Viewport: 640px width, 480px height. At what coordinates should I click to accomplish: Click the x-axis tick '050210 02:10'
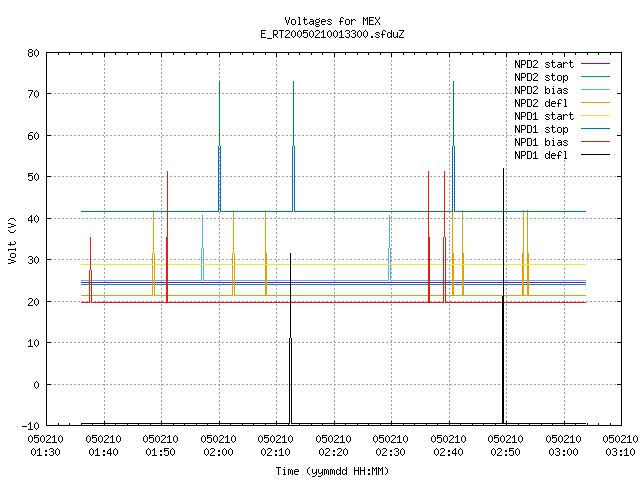[276, 446]
